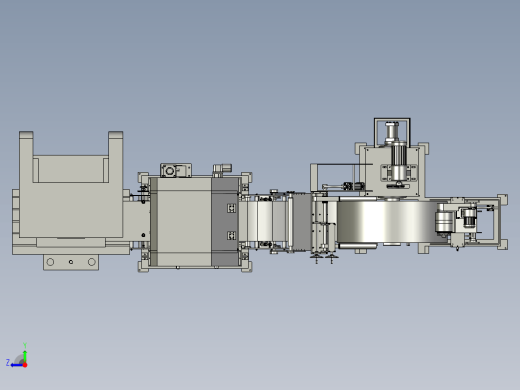Select the flanged motor atop the center enclosure
The height and width of the screenshot is (390, 520).
[x=176, y=170]
